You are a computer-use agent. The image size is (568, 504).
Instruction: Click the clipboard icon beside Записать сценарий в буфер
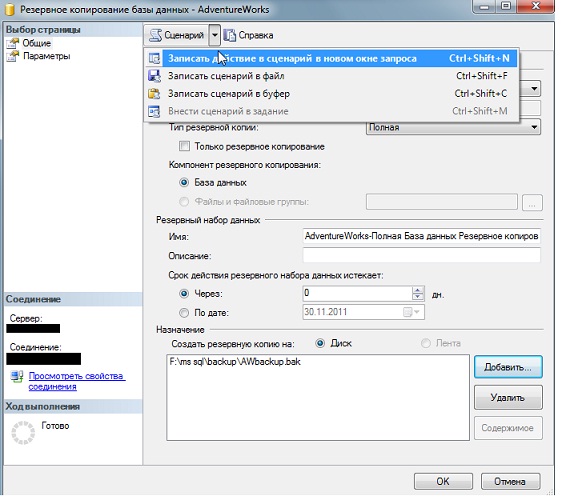pos(154,93)
